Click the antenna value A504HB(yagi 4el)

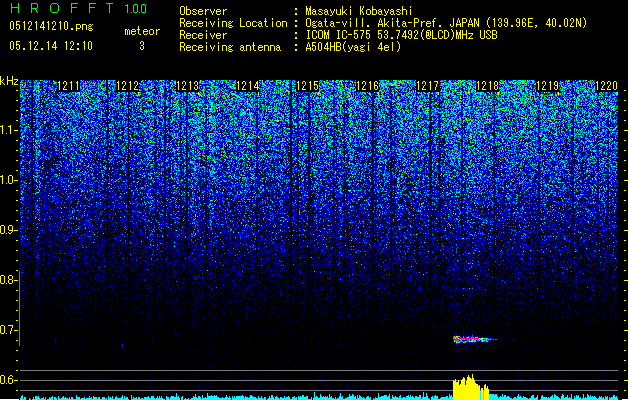(x=353, y=47)
